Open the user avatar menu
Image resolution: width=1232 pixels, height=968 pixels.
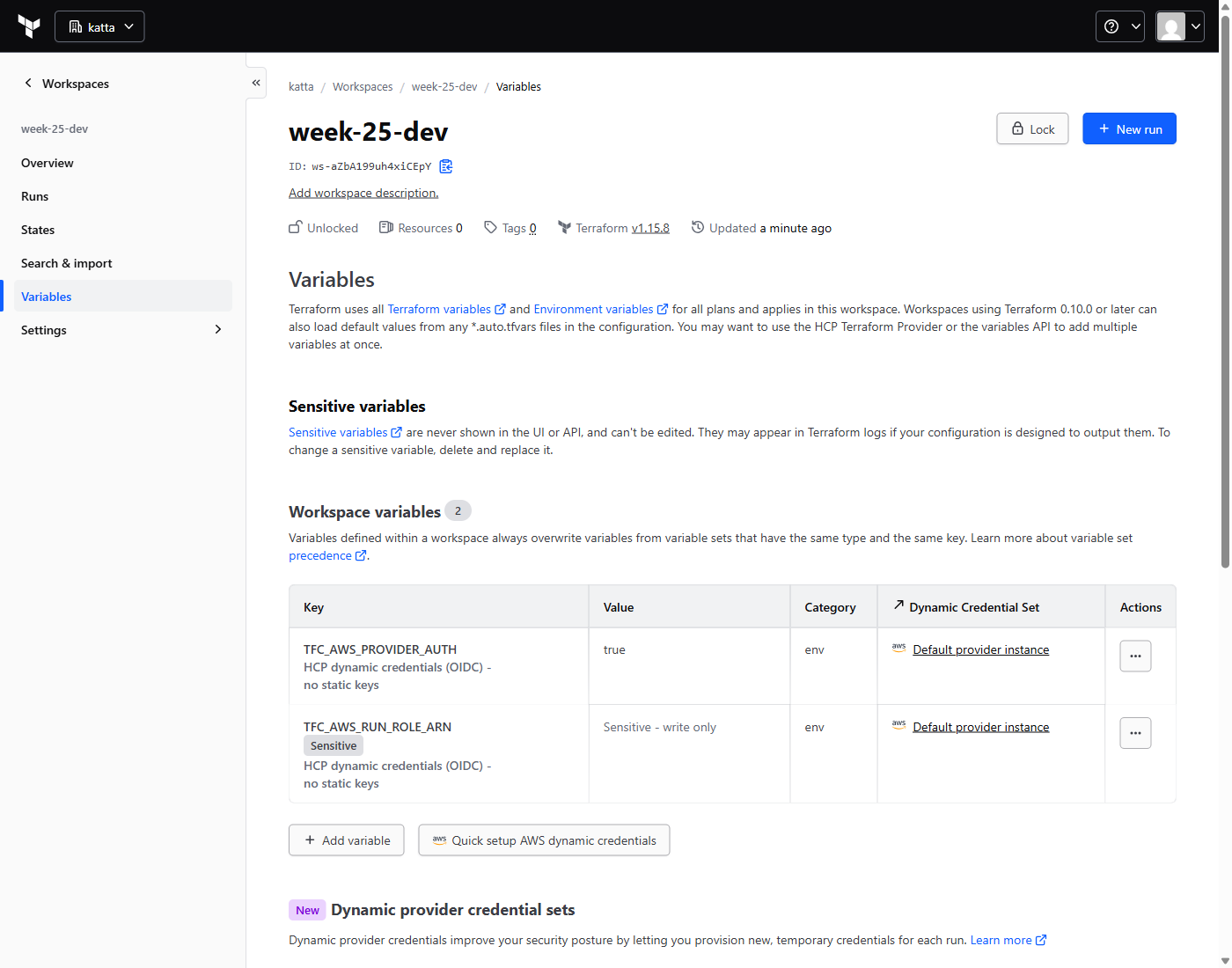click(x=1179, y=26)
